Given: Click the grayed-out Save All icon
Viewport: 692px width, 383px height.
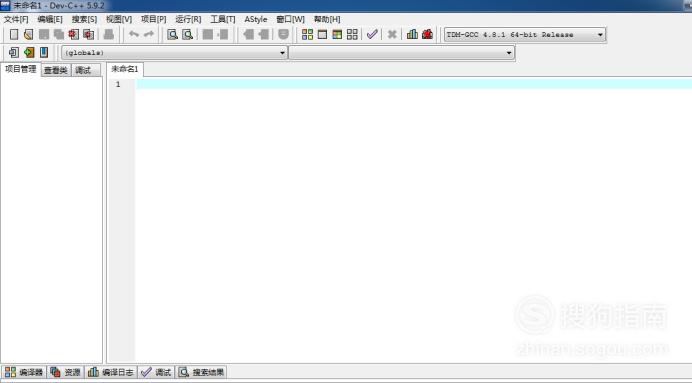Looking at the screenshot, I should click(59, 34).
